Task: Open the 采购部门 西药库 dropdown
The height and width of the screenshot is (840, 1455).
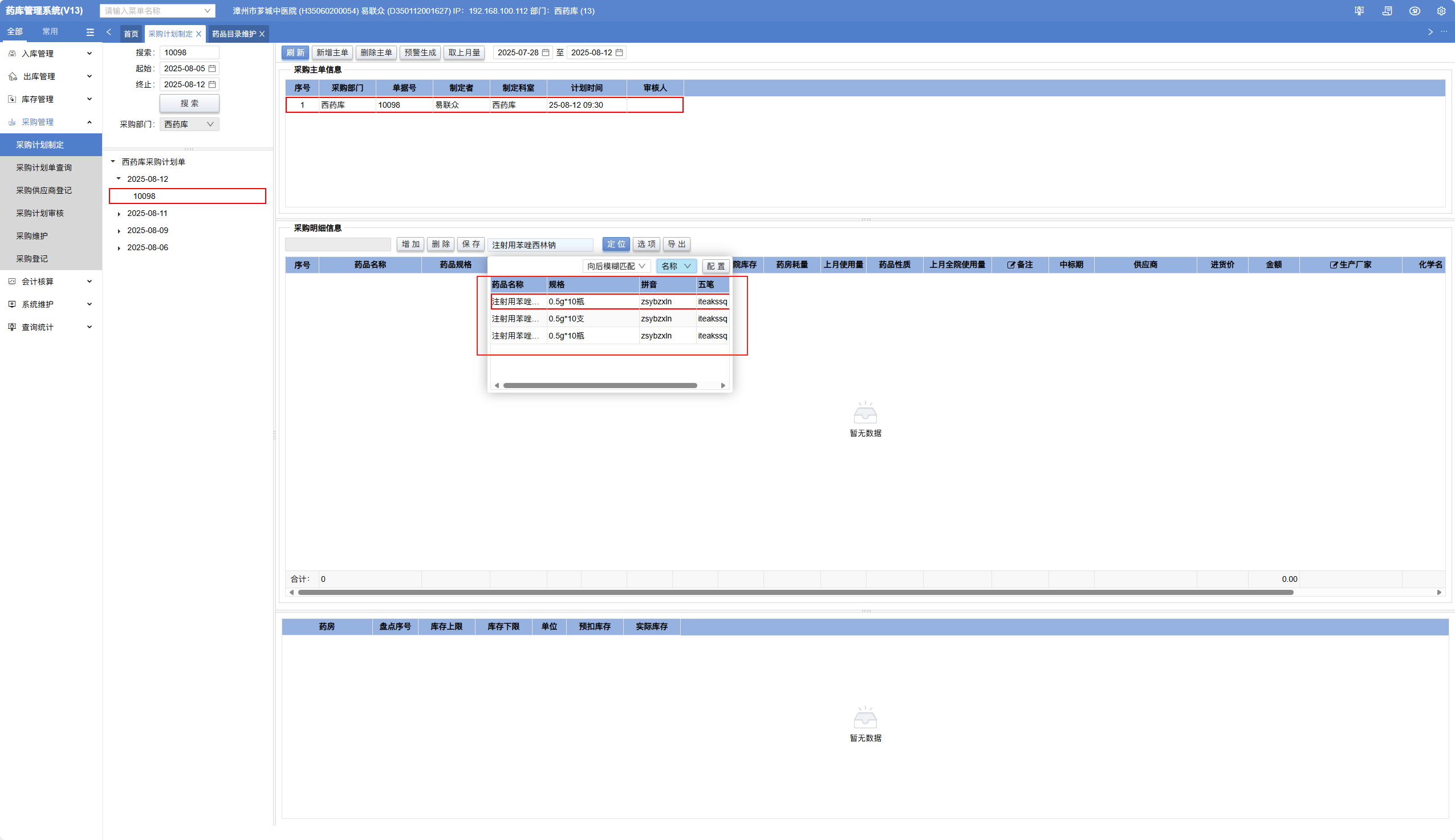Action: [x=189, y=124]
